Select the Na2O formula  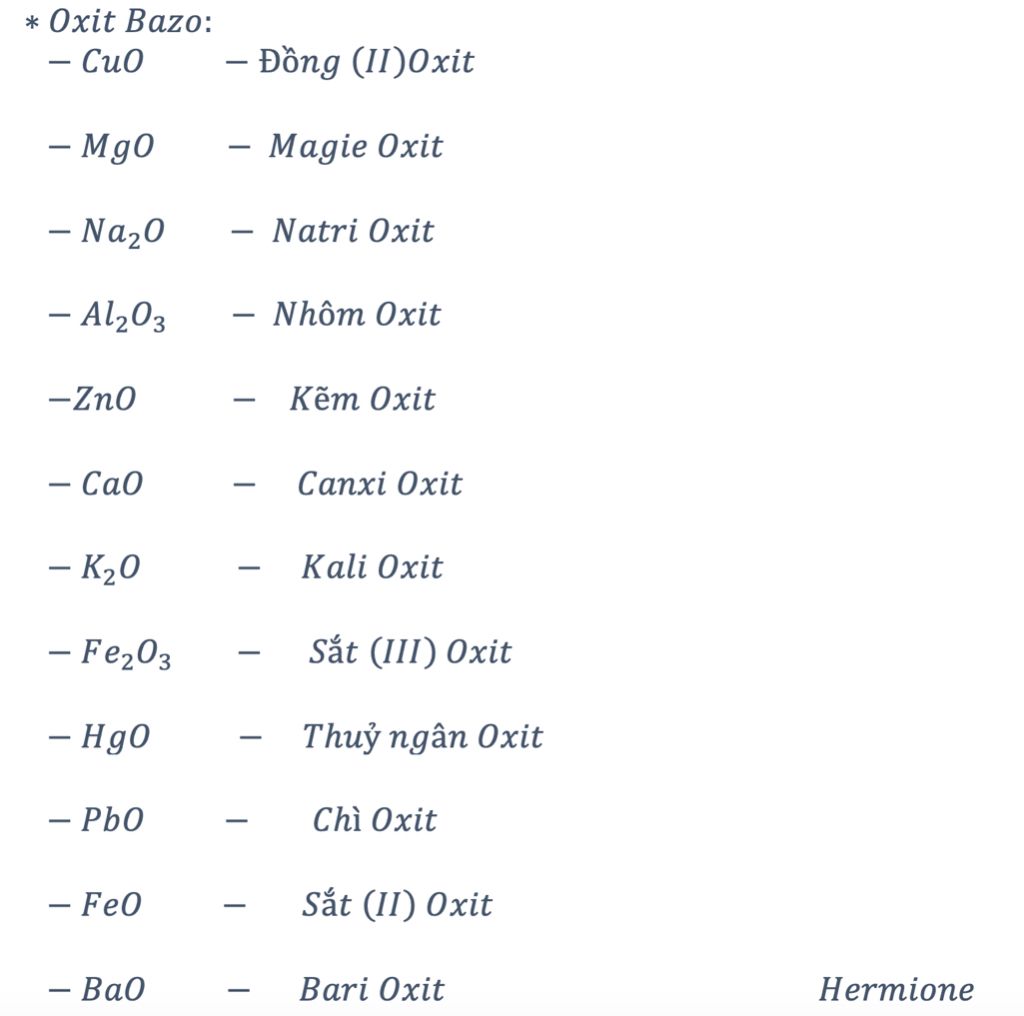pyautogui.click(x=123, y=232)
